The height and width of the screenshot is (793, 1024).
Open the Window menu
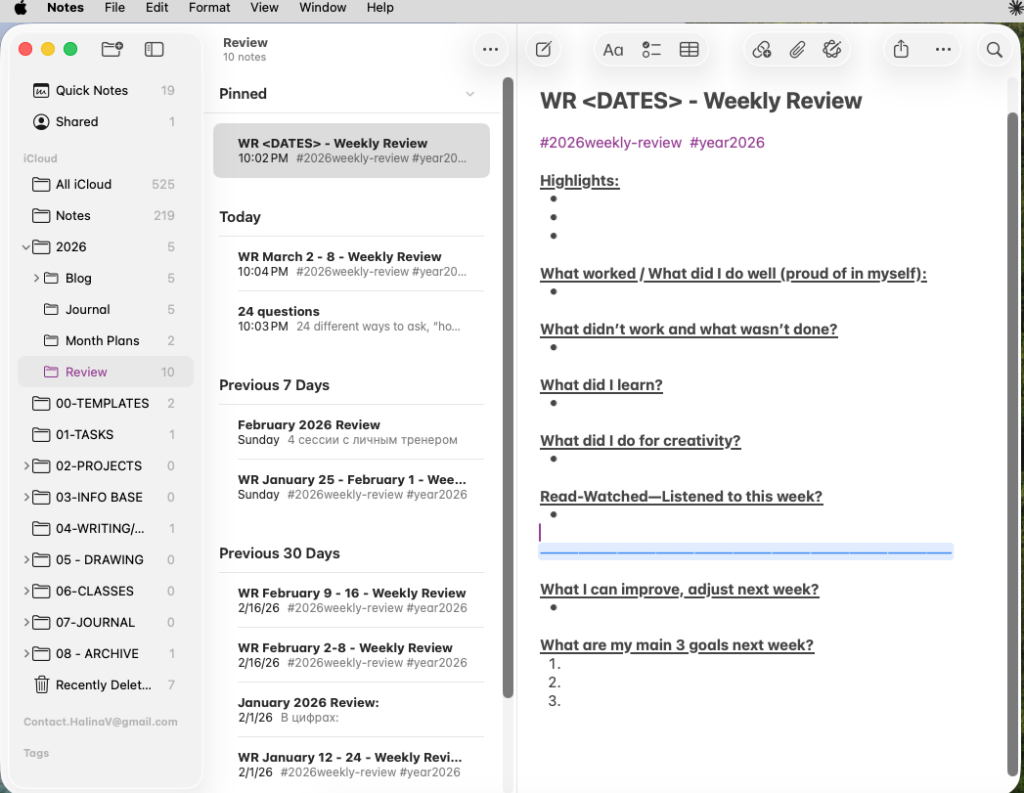(323, 8)
